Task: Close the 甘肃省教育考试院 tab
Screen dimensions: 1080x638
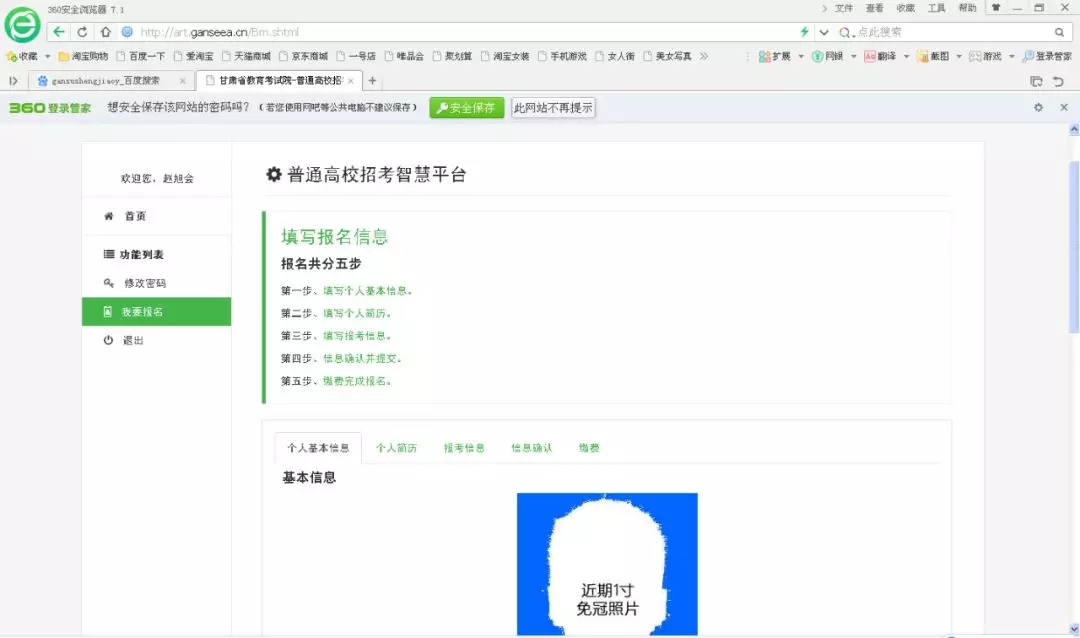Action: click(x=351, y=81)
